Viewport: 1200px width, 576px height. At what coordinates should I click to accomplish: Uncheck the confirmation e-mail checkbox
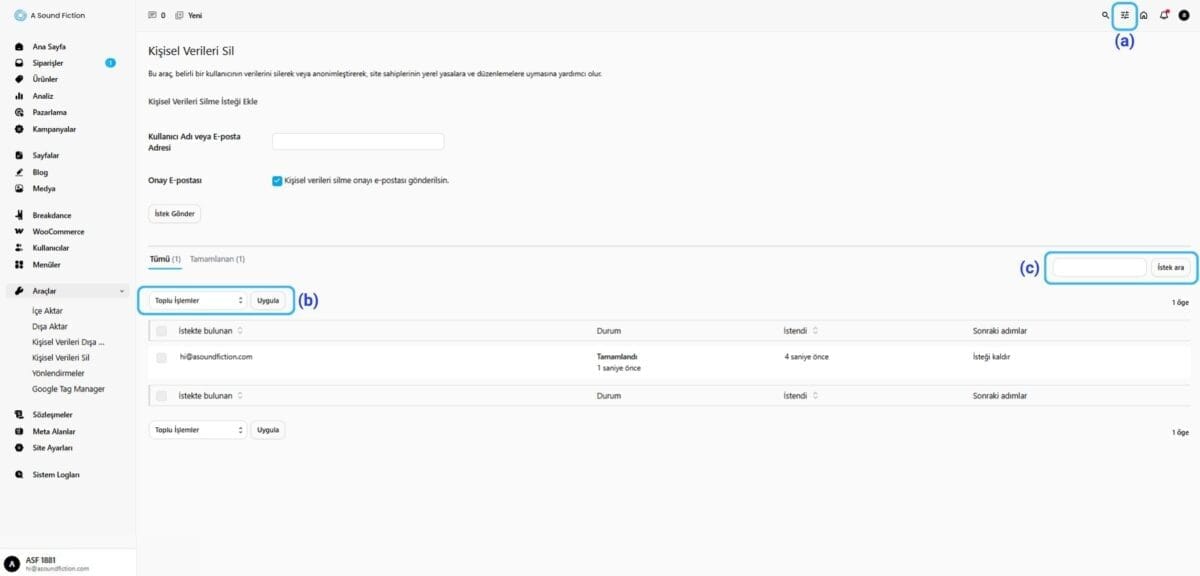277,181
